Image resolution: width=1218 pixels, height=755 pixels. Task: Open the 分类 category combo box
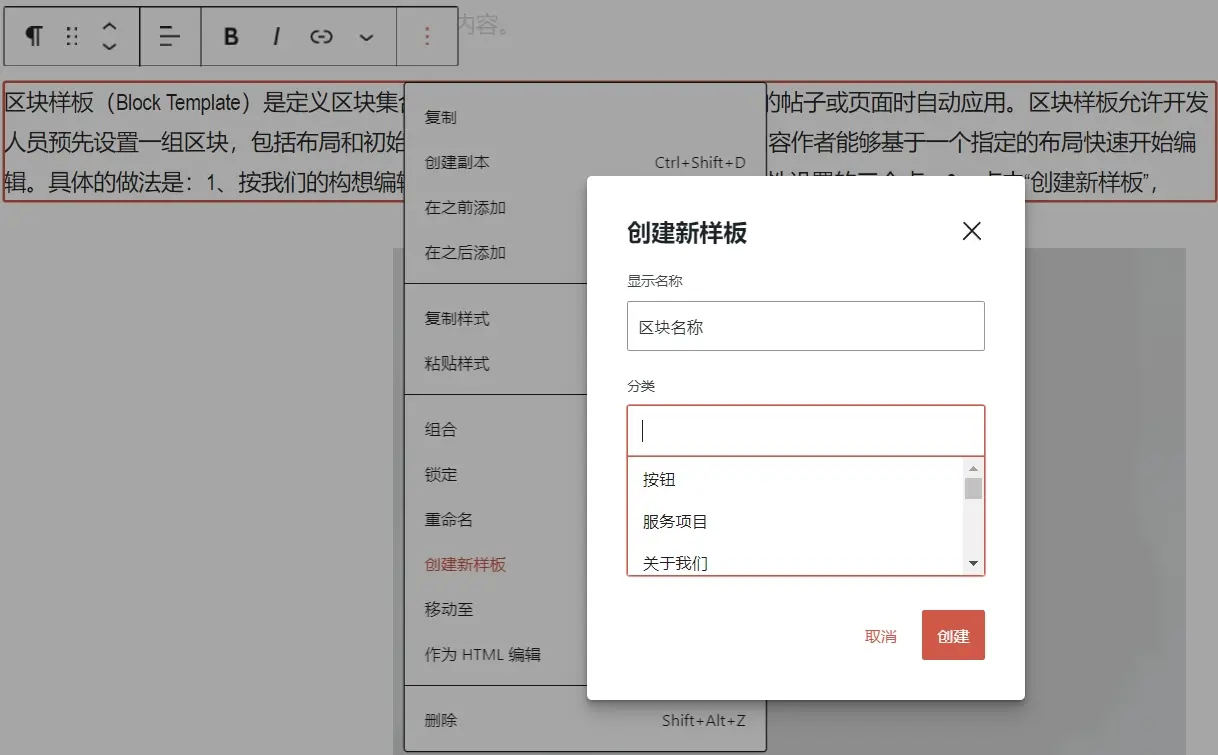click(x=806, y=428)
